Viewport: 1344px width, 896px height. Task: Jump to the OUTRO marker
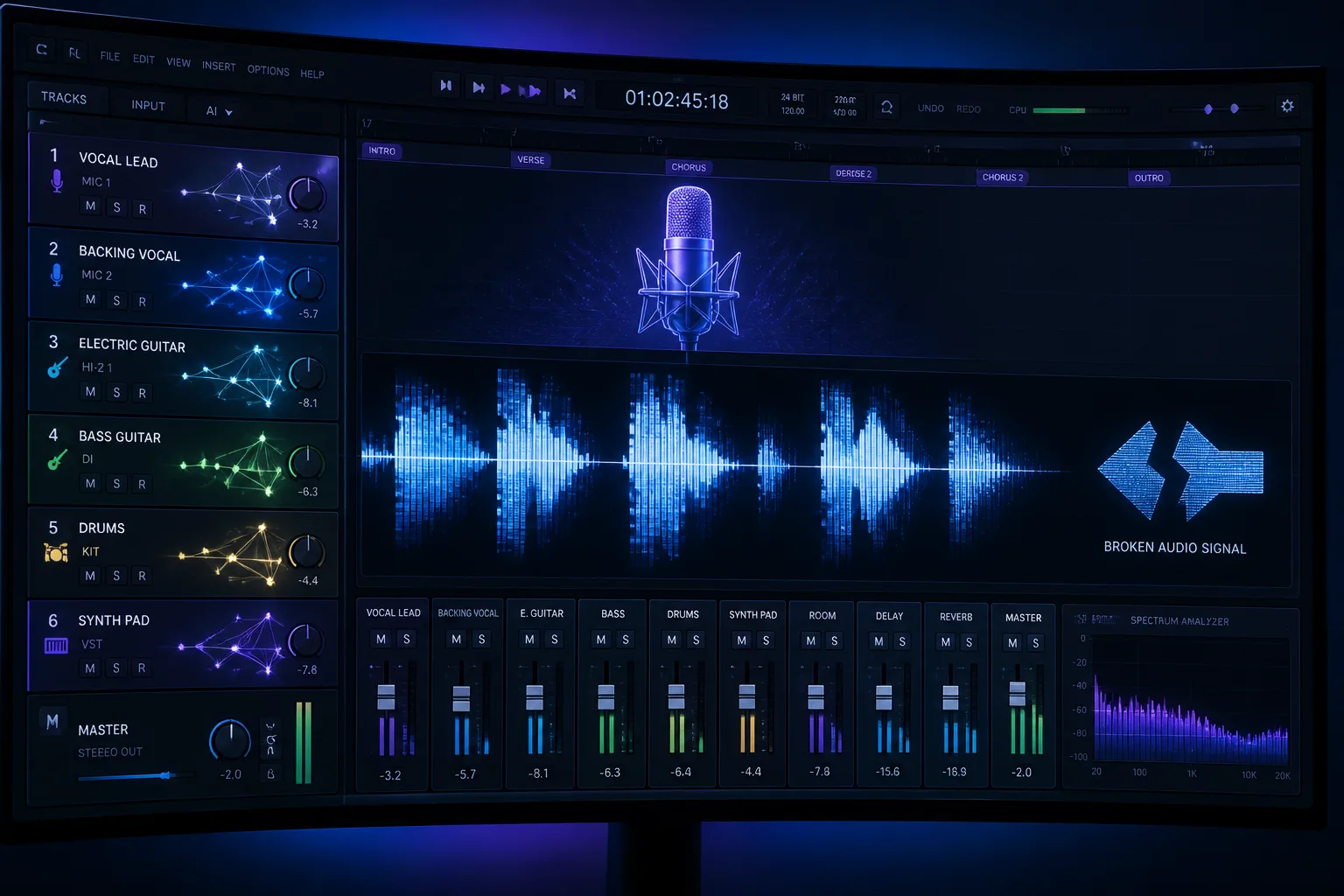click(x=1149, y=178)
